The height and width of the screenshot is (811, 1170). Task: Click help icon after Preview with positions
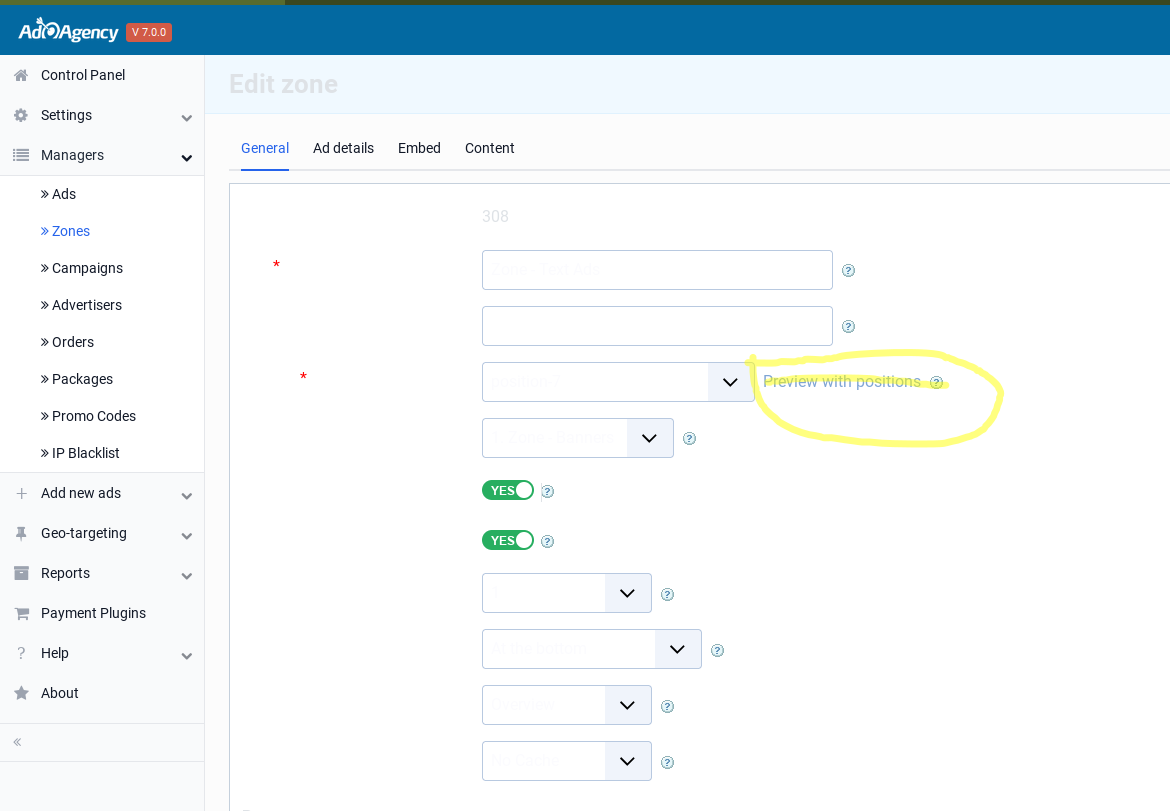coord(936,383)
